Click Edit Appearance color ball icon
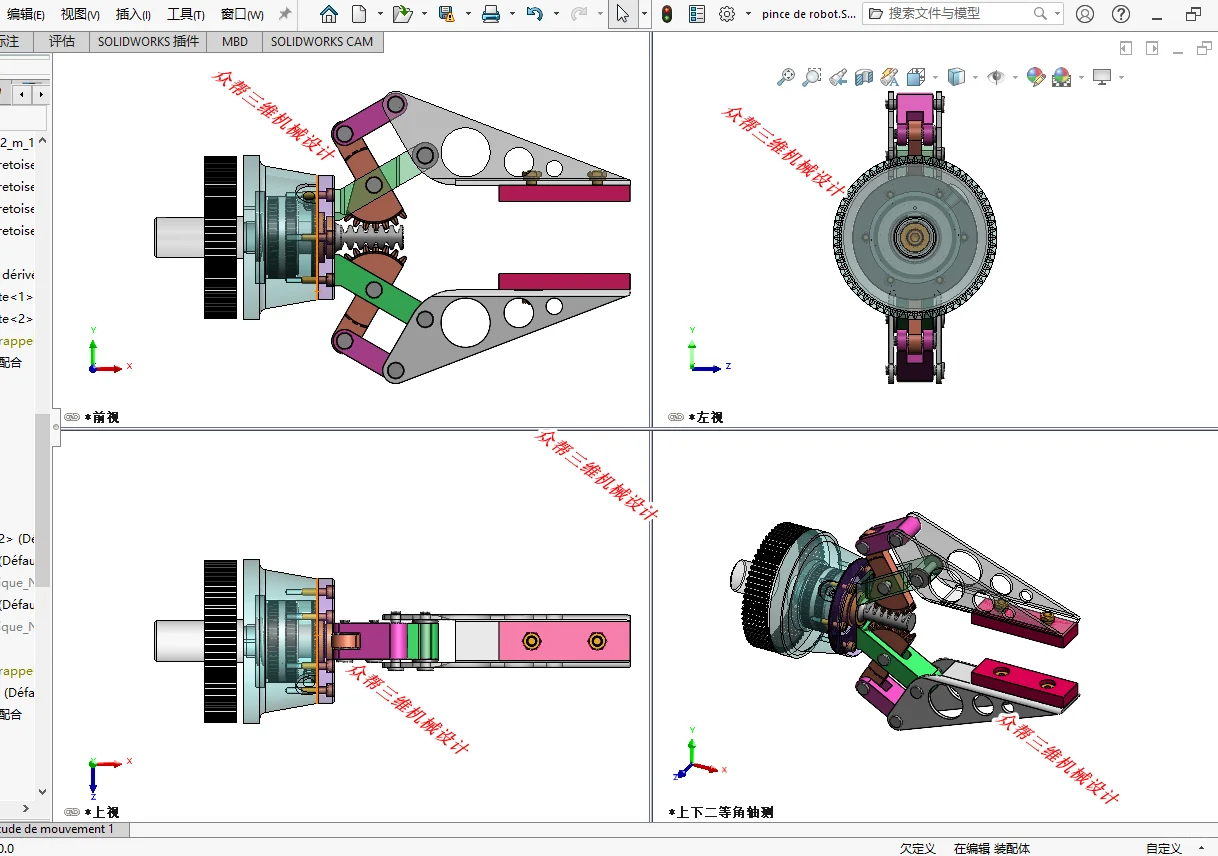Image resolution: width=1218 pixels, height=856 pixels. coord(1036,77)
